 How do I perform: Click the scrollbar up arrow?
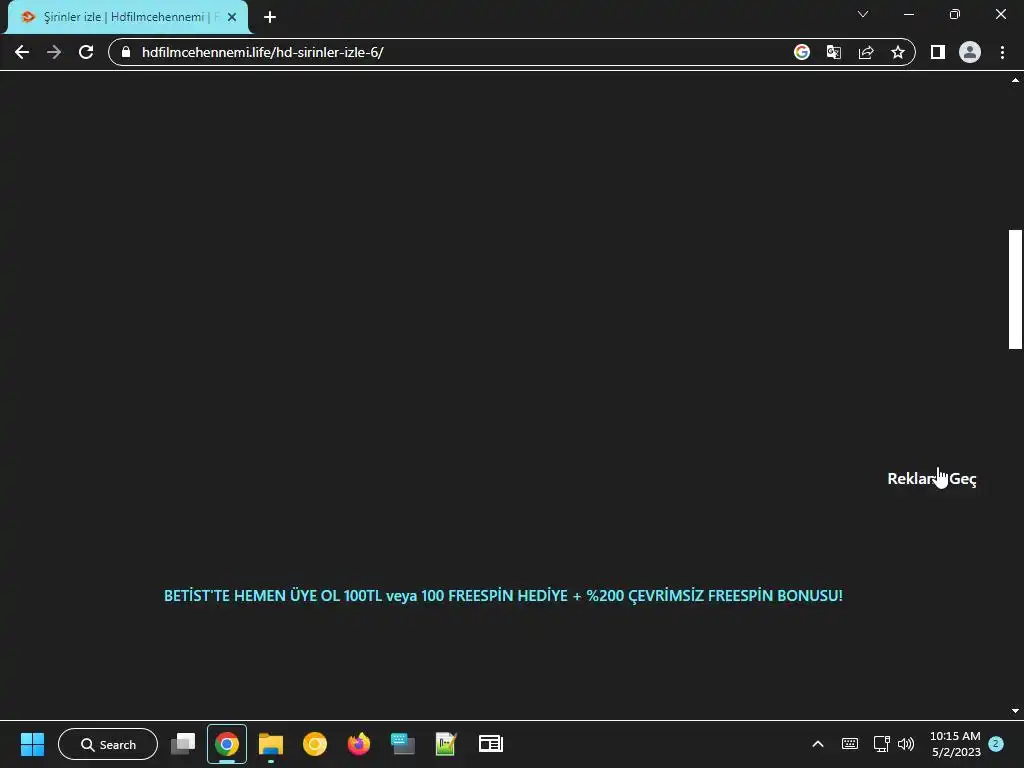pyautogui.click(x=1015, y=80)
